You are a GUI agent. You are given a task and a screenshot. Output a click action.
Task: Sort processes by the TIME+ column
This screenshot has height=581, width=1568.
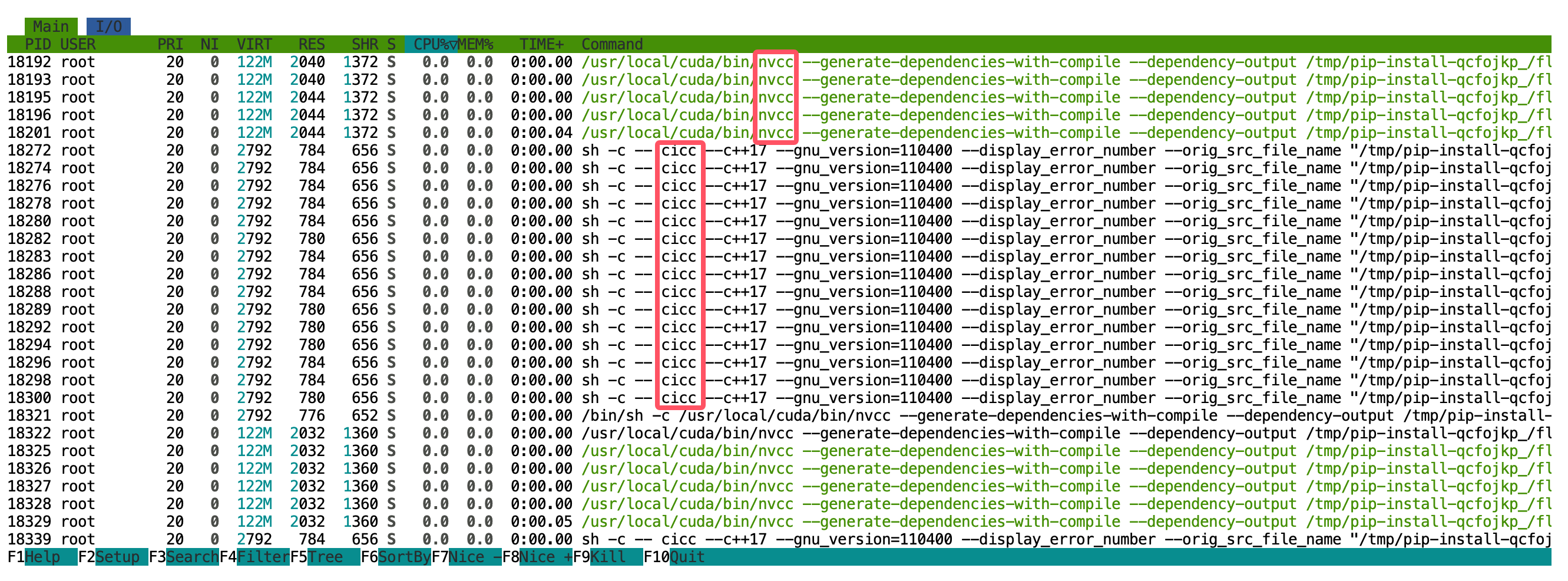(x=542, y=44)
